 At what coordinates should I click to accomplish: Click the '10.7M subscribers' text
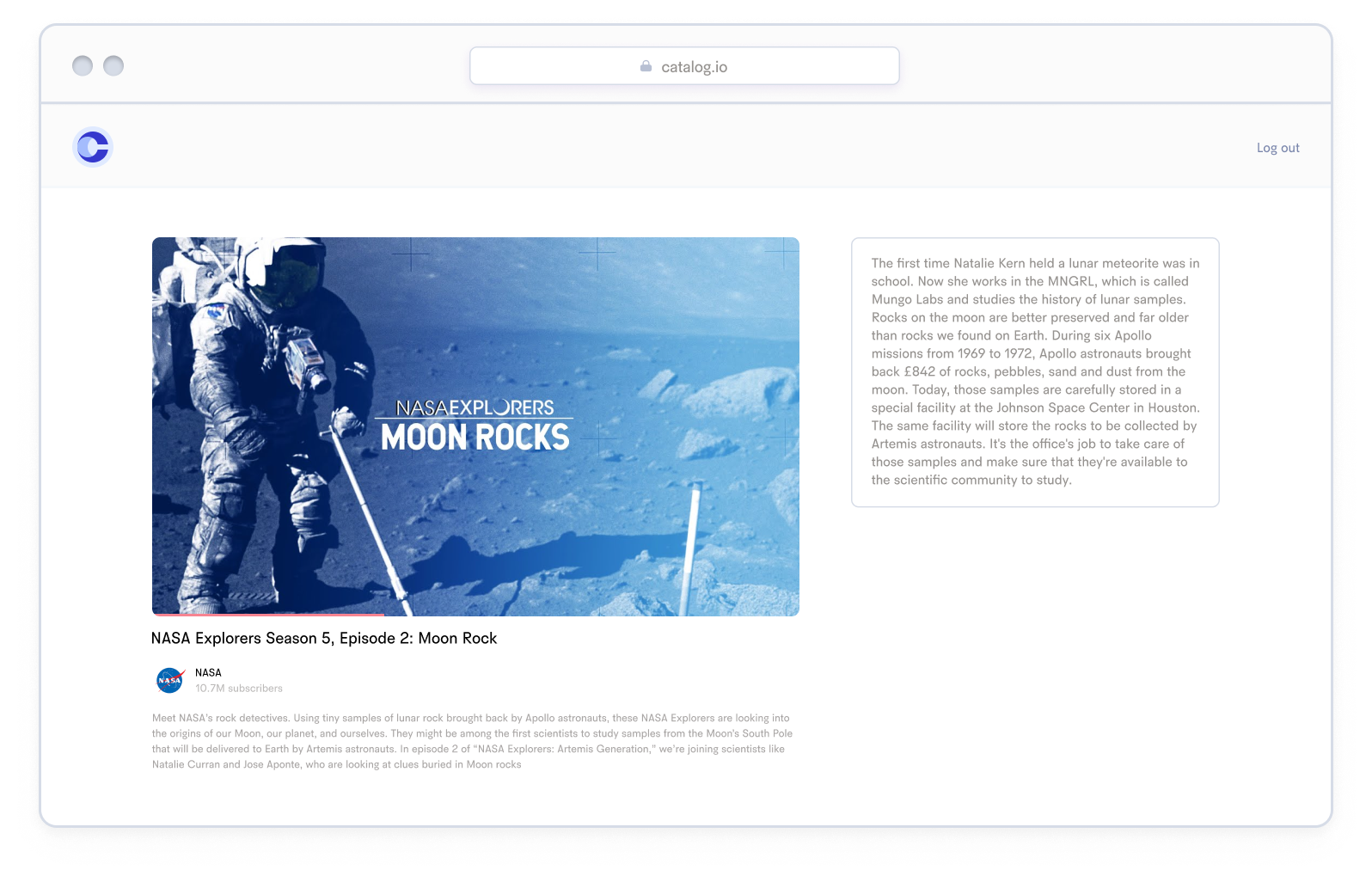tap(239, 689)
